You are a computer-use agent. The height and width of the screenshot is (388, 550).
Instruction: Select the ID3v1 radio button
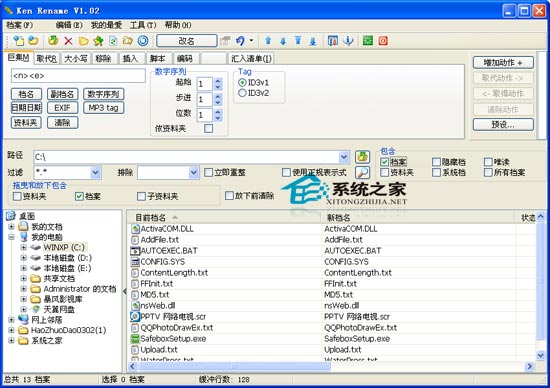(x=242, y=83)
